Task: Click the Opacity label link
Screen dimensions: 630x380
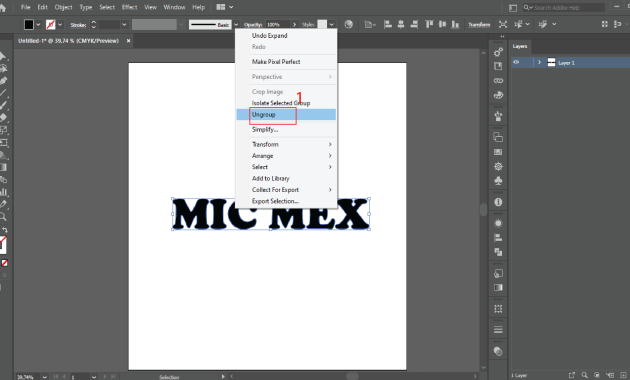Action: (x=253, y=25)
